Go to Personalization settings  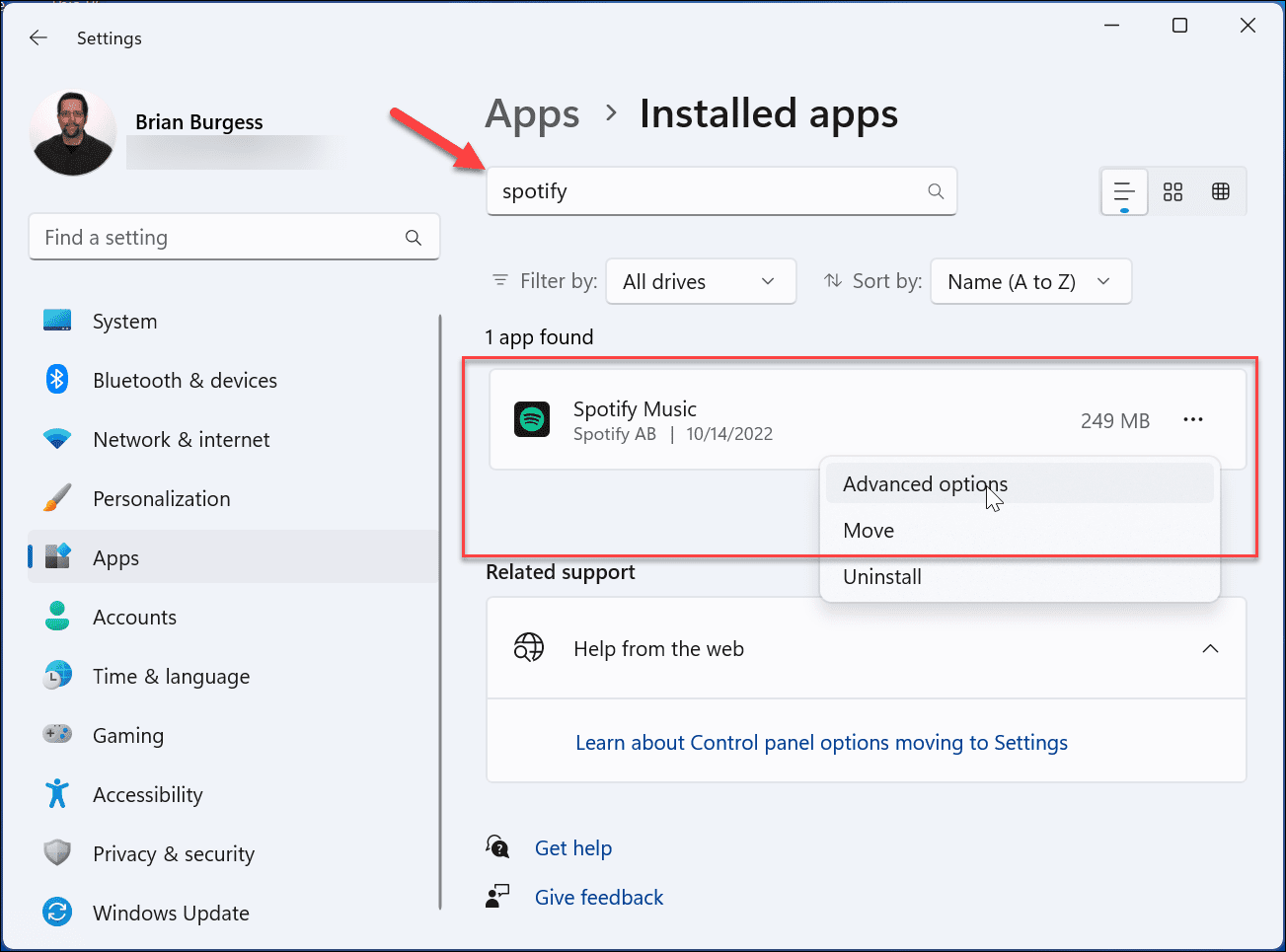pyautogui.click(x=161, y=498)
